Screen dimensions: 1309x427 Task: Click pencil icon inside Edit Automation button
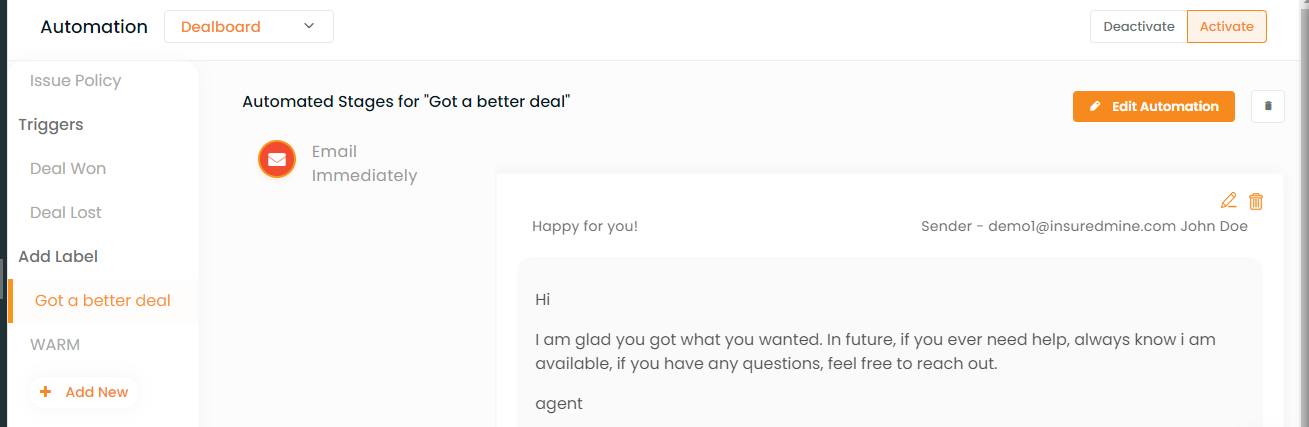click(x=1096, y=106)
